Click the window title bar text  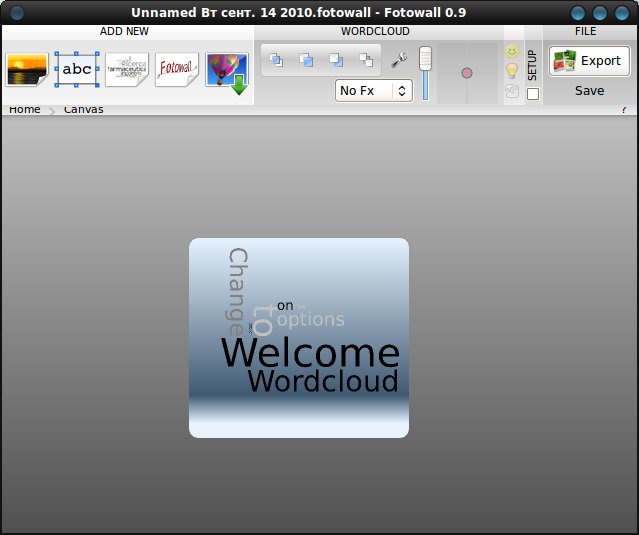(298, 13)
